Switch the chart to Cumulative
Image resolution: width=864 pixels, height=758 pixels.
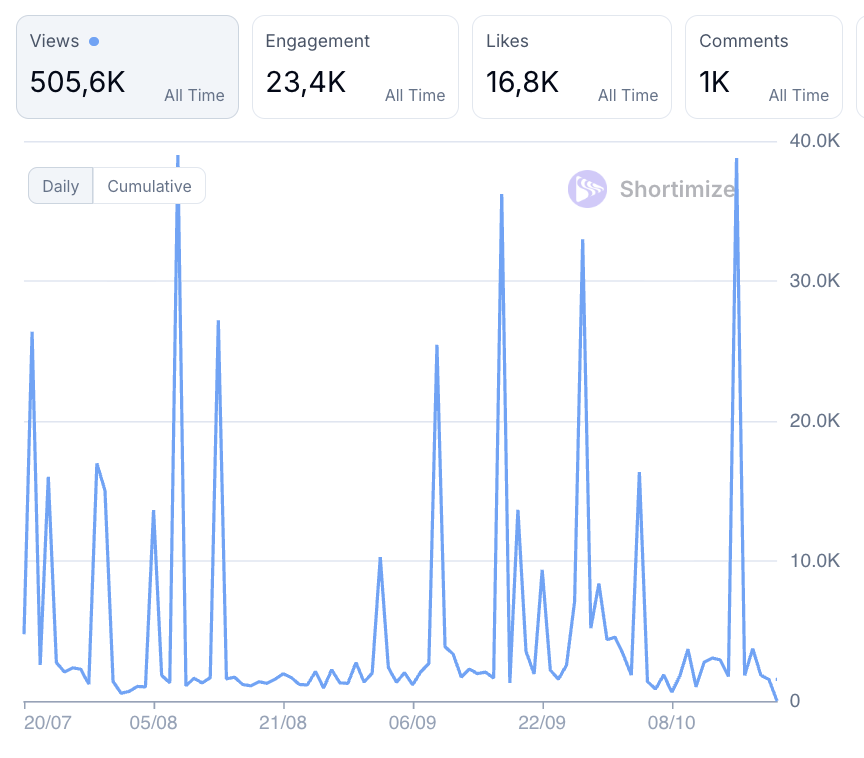click(x=149, y=186)
